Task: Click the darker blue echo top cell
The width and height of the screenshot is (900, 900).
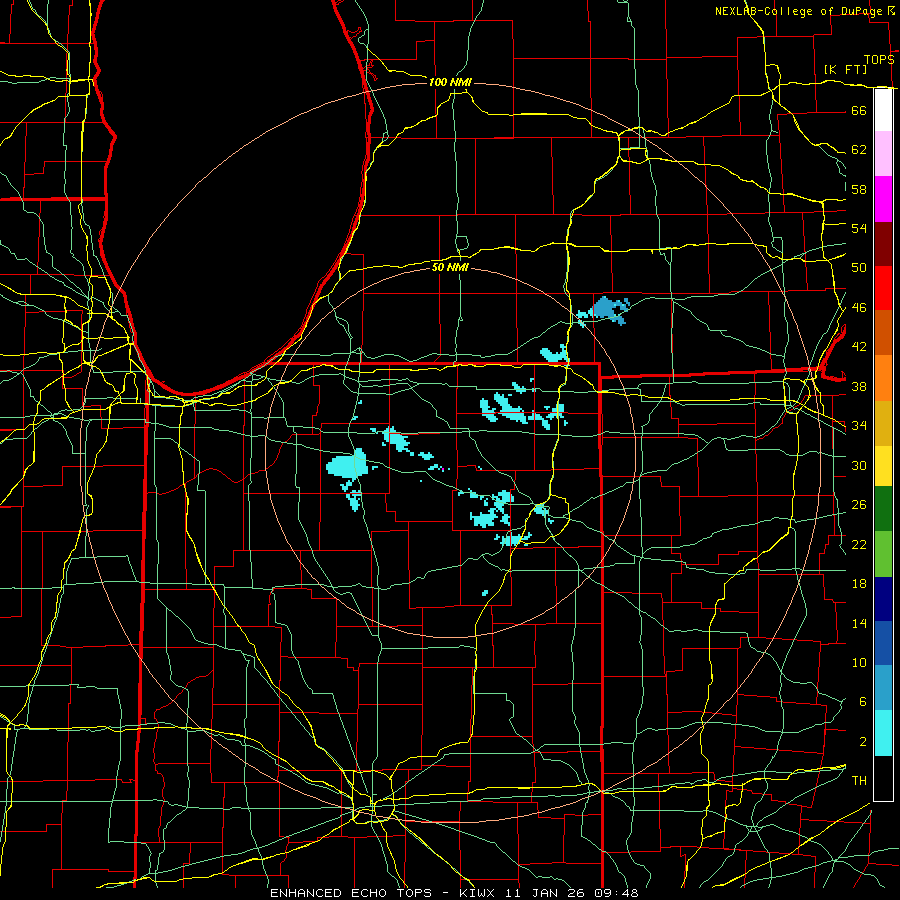Action: click(x=607, y=309)
